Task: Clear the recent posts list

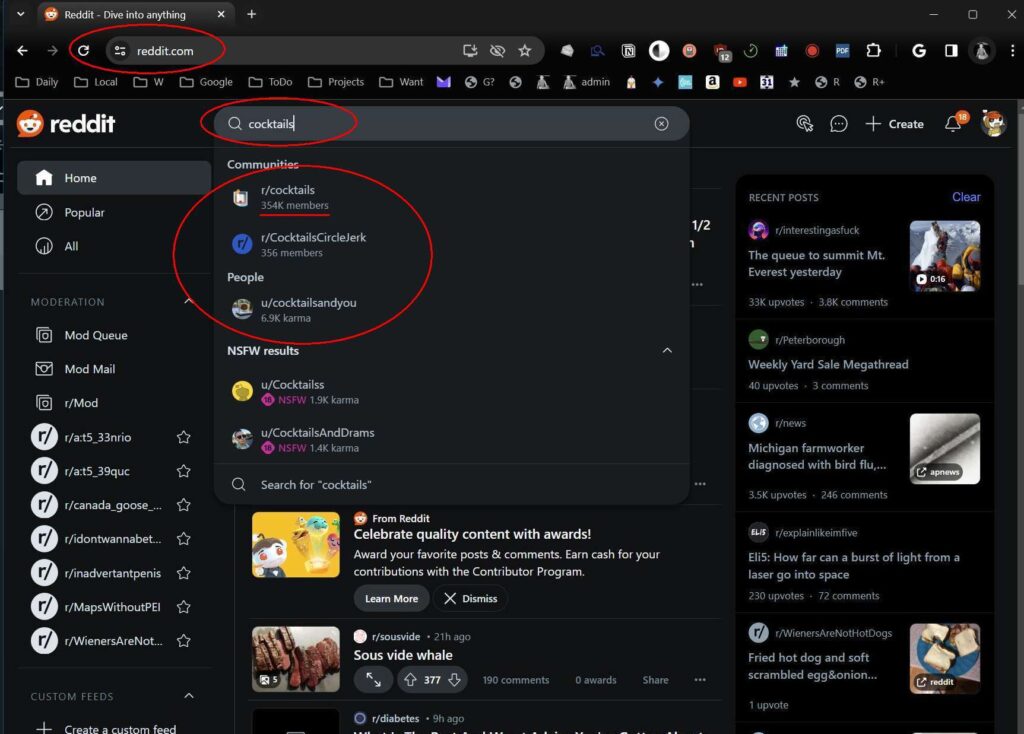Action: [x=965, y=197]
